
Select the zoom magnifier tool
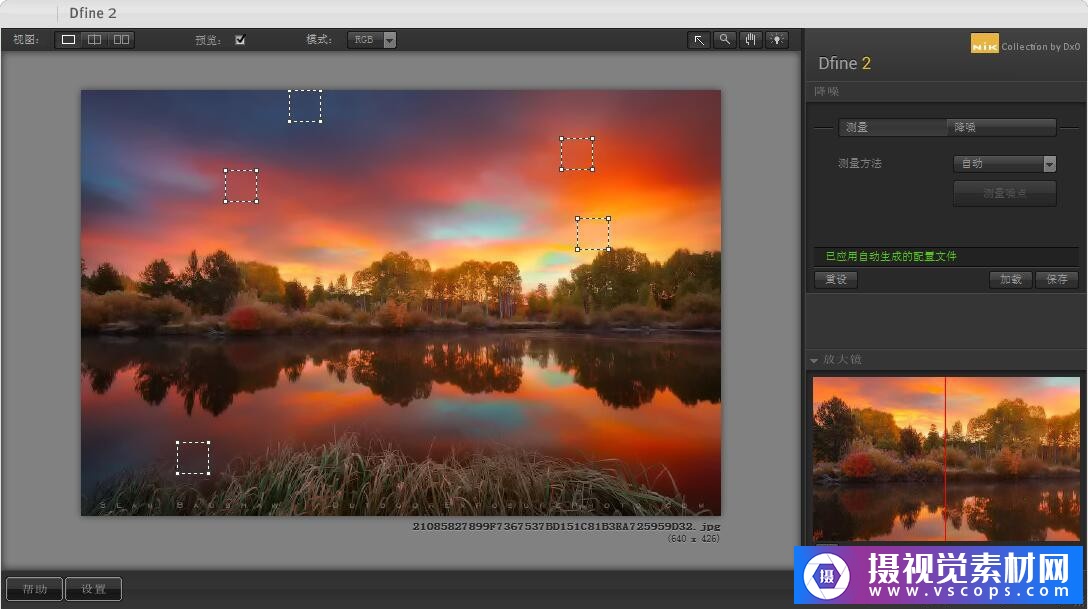pyautogui.click(x=725, y=40)
